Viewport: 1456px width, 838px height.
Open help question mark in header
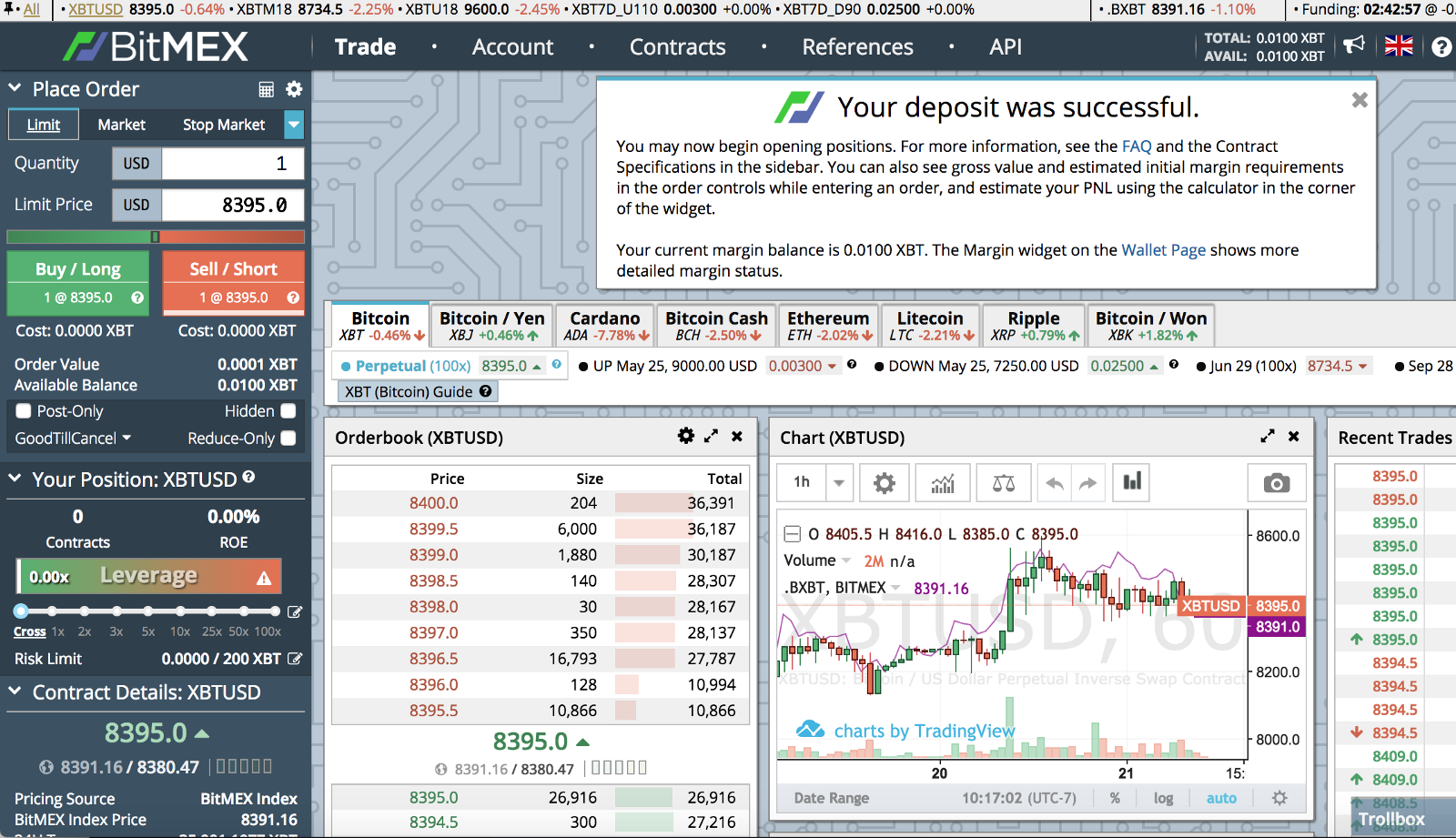coord(1441,46)
